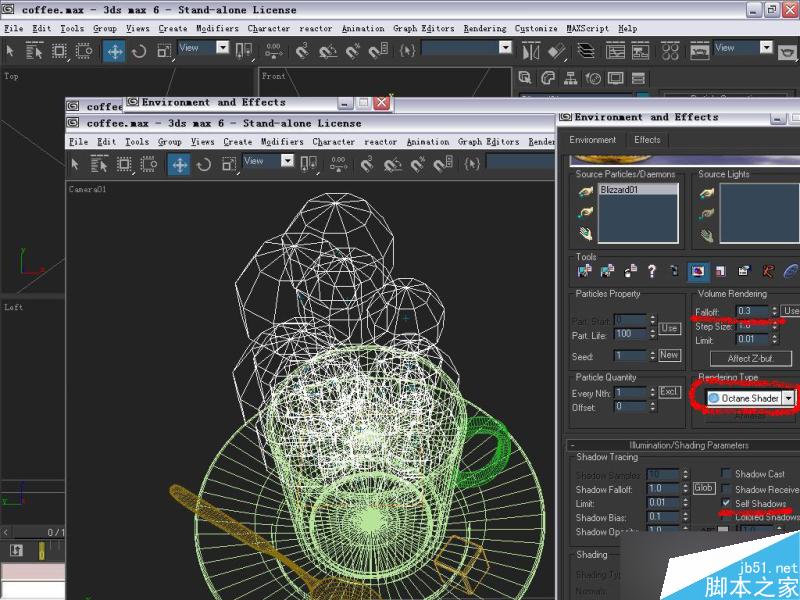Screen dimensions: 800x600
Task: Switch to Hierarchy command panel tab
Action: click(570, 78)
